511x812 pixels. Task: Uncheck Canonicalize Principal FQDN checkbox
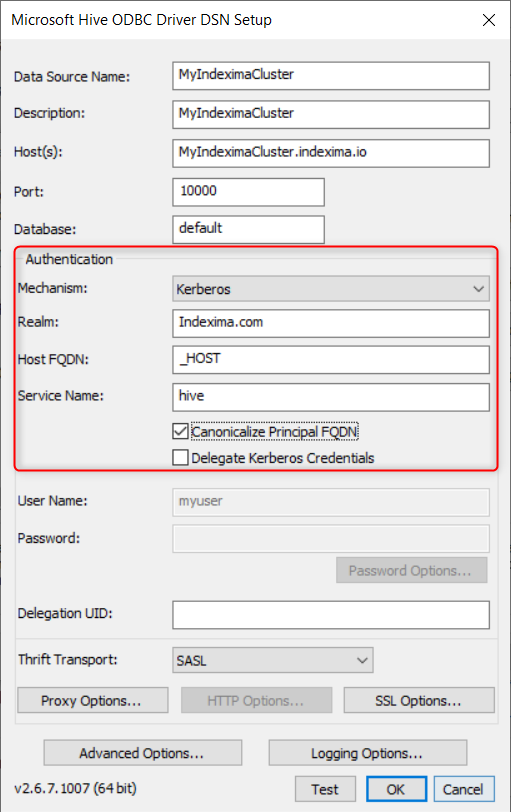tap(180, 431)
